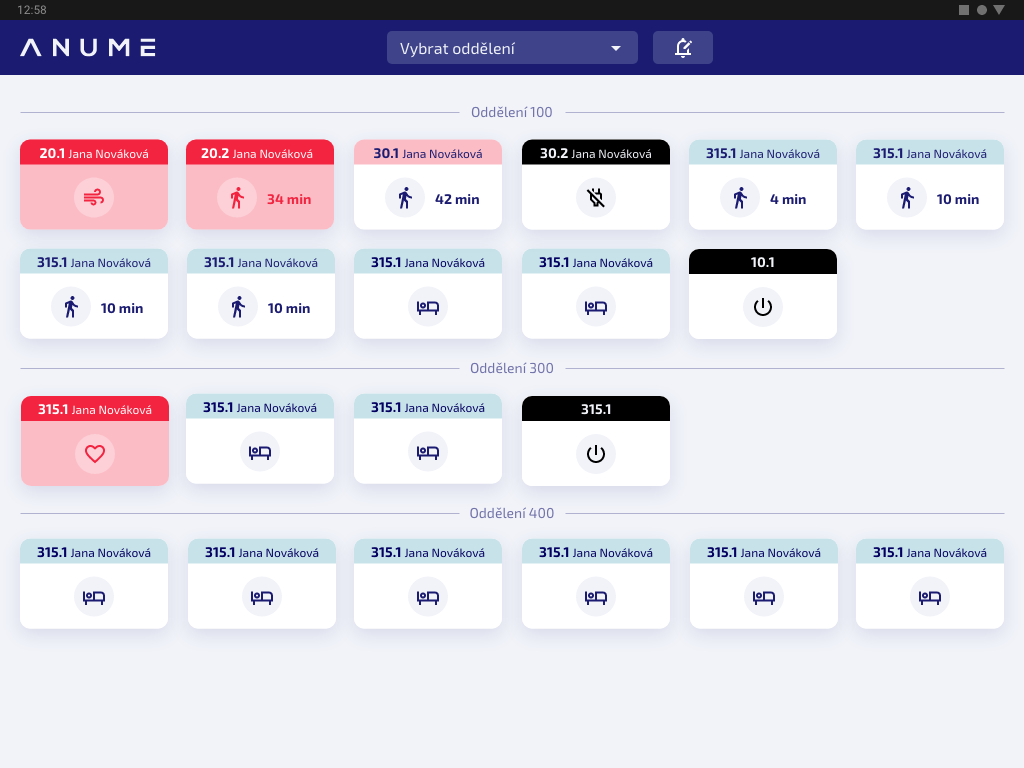Click the Oddělení 100 section label

pos(512,112)
